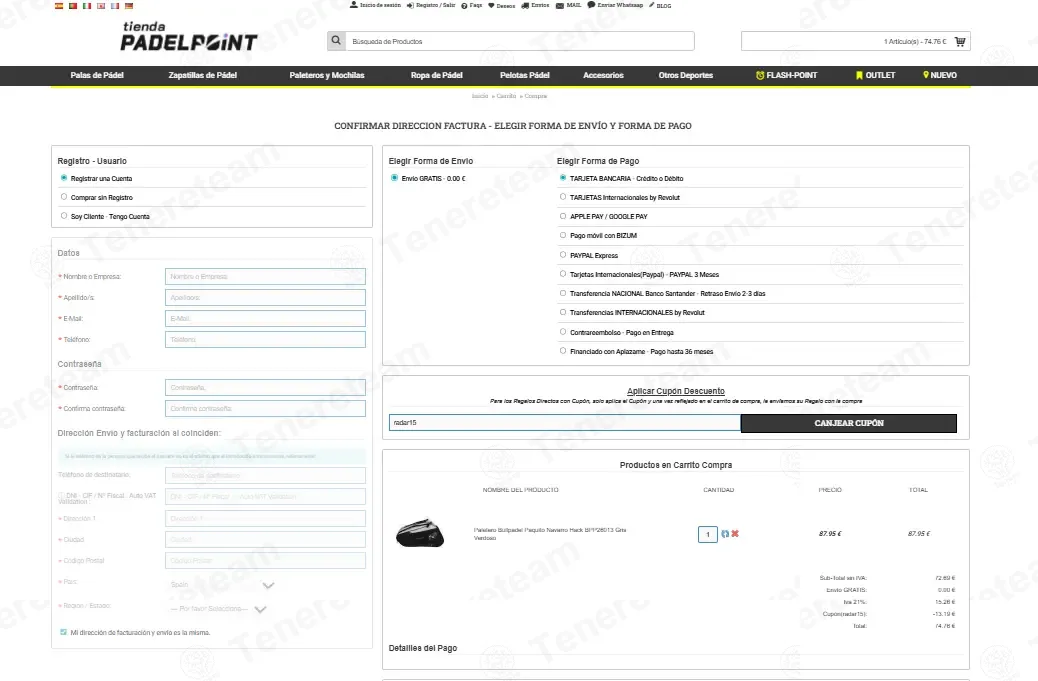Switch language with the Italian flag
This screenshot has width=1038, height=681.
(87, 5)
